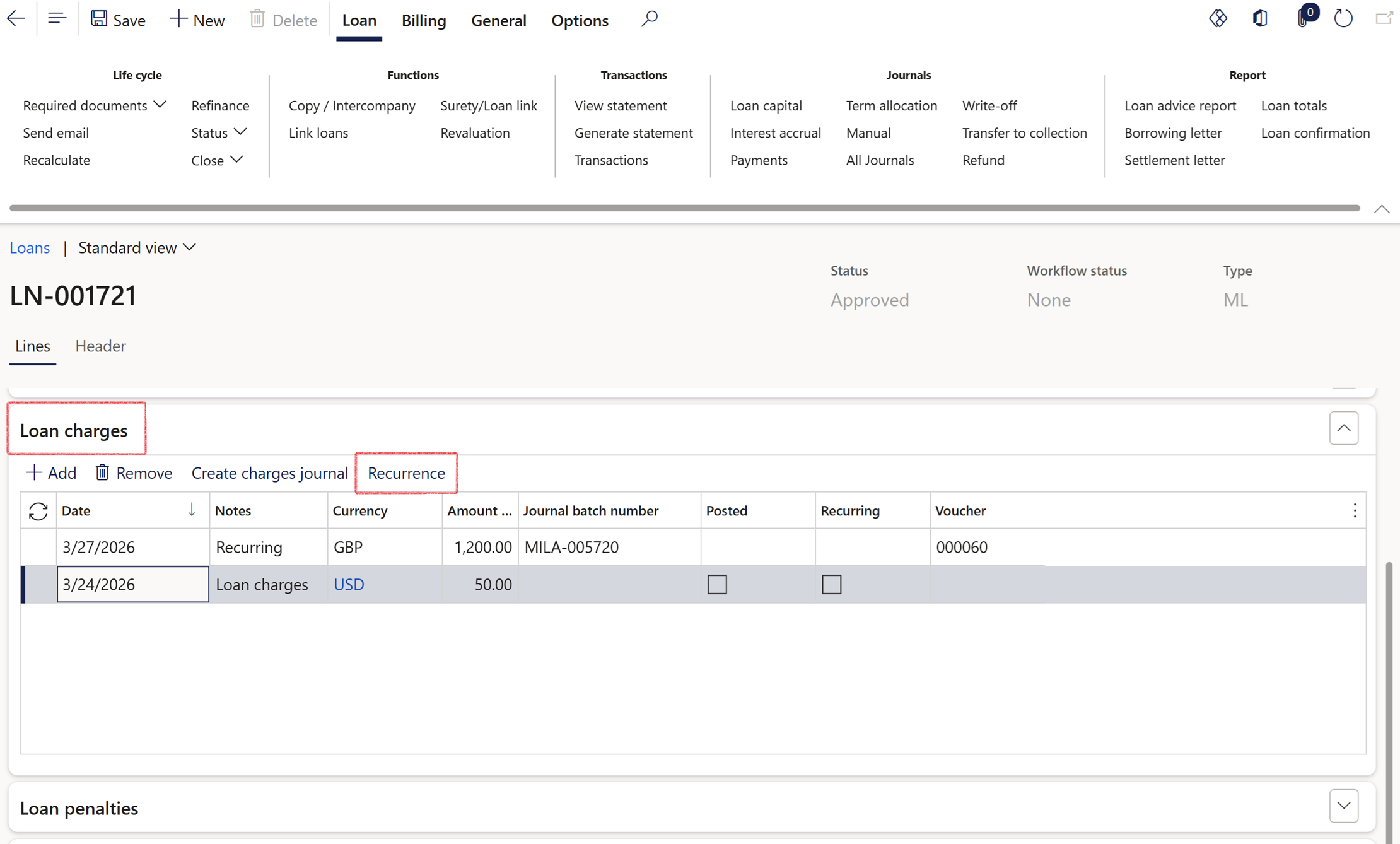Click the date field 3/24/2026

pos(132,584)
